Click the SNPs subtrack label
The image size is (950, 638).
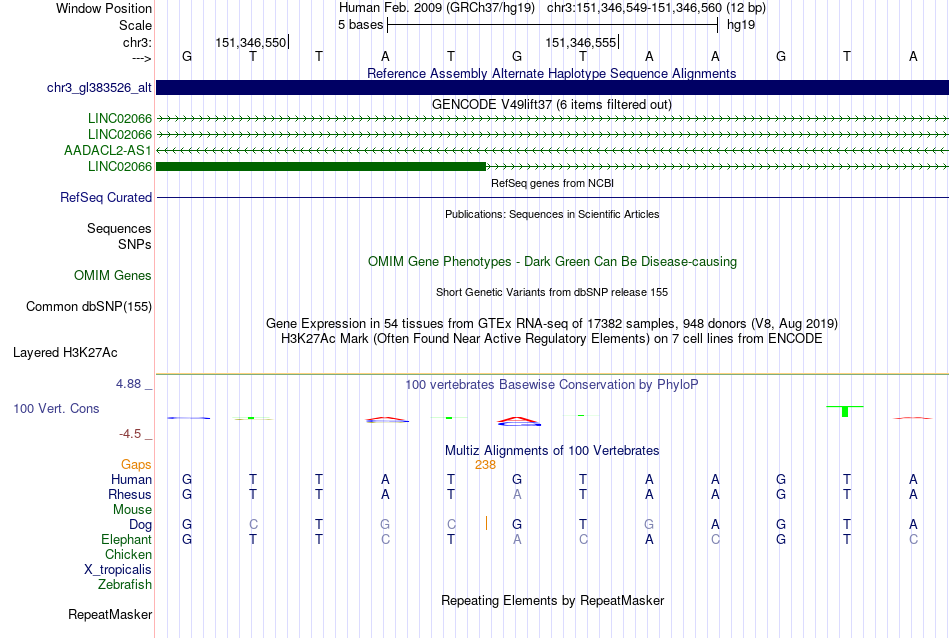point(135,244)
